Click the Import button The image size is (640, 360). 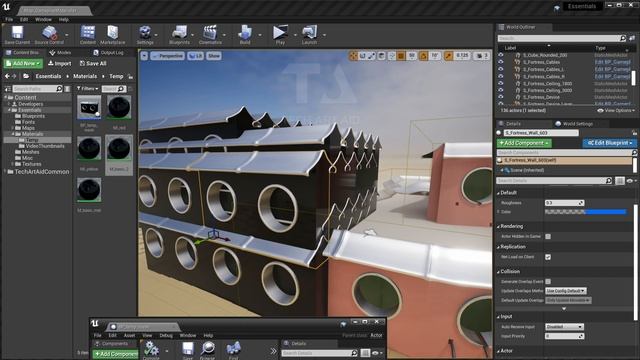click(60, 64)
